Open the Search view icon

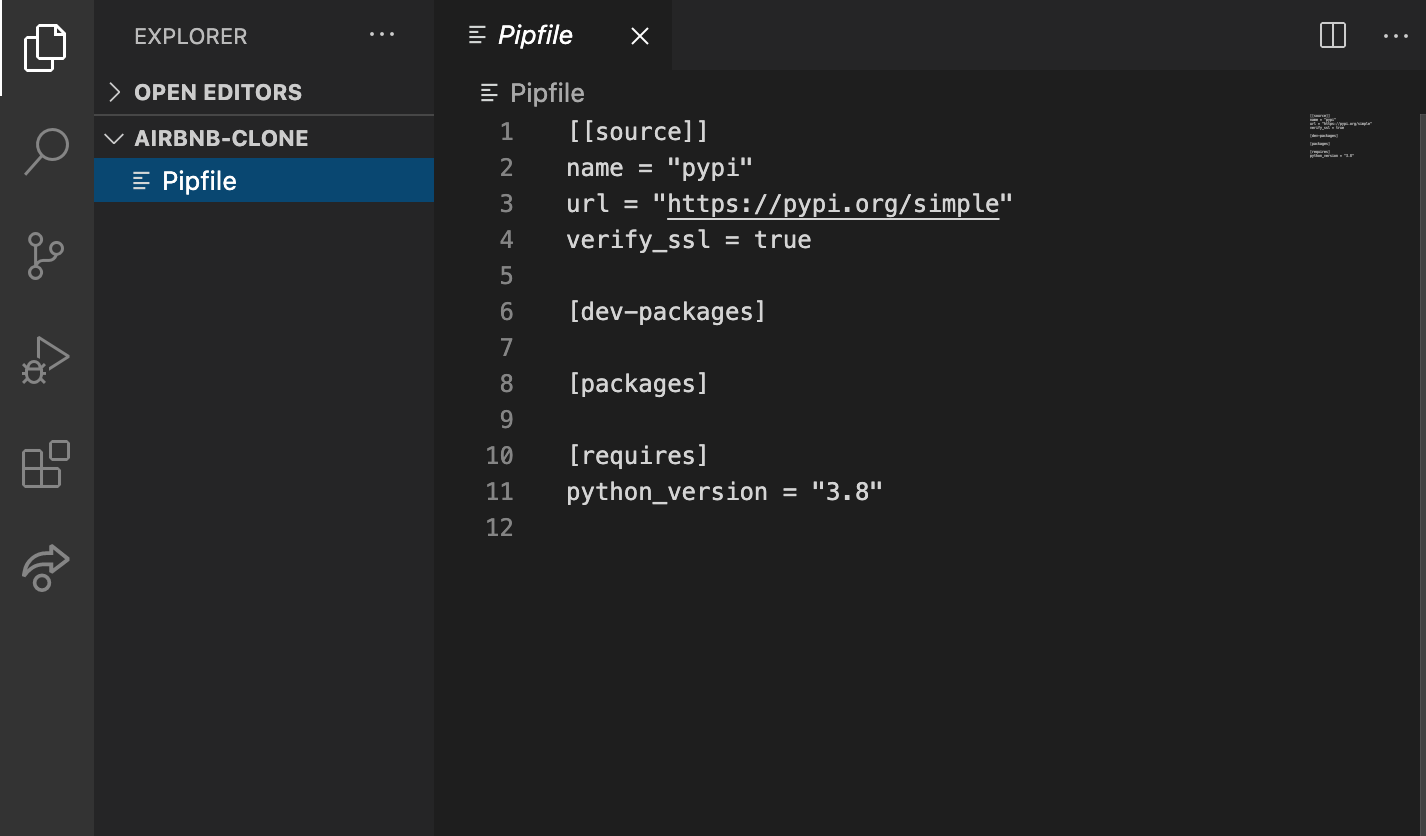(x=46, y=151)
